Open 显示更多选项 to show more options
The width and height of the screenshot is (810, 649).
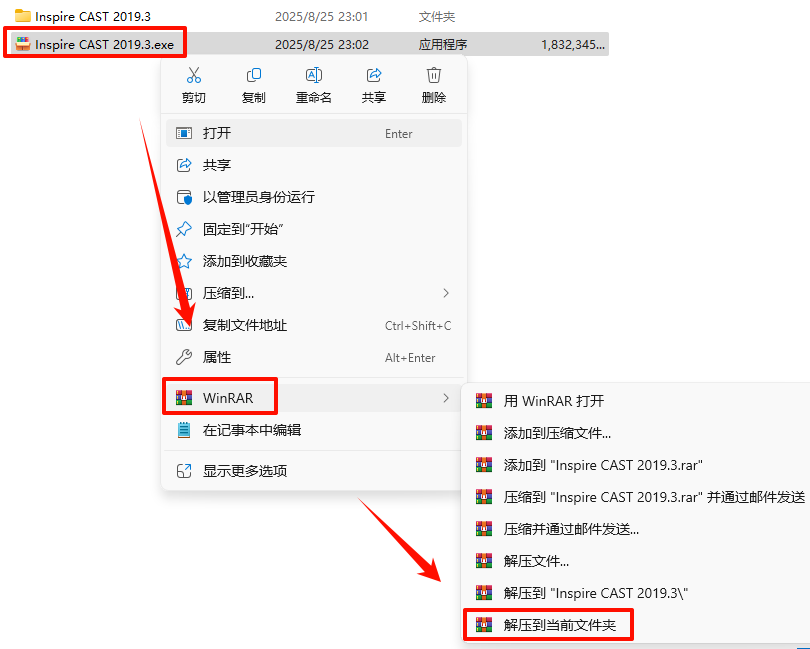coord(314,471)
